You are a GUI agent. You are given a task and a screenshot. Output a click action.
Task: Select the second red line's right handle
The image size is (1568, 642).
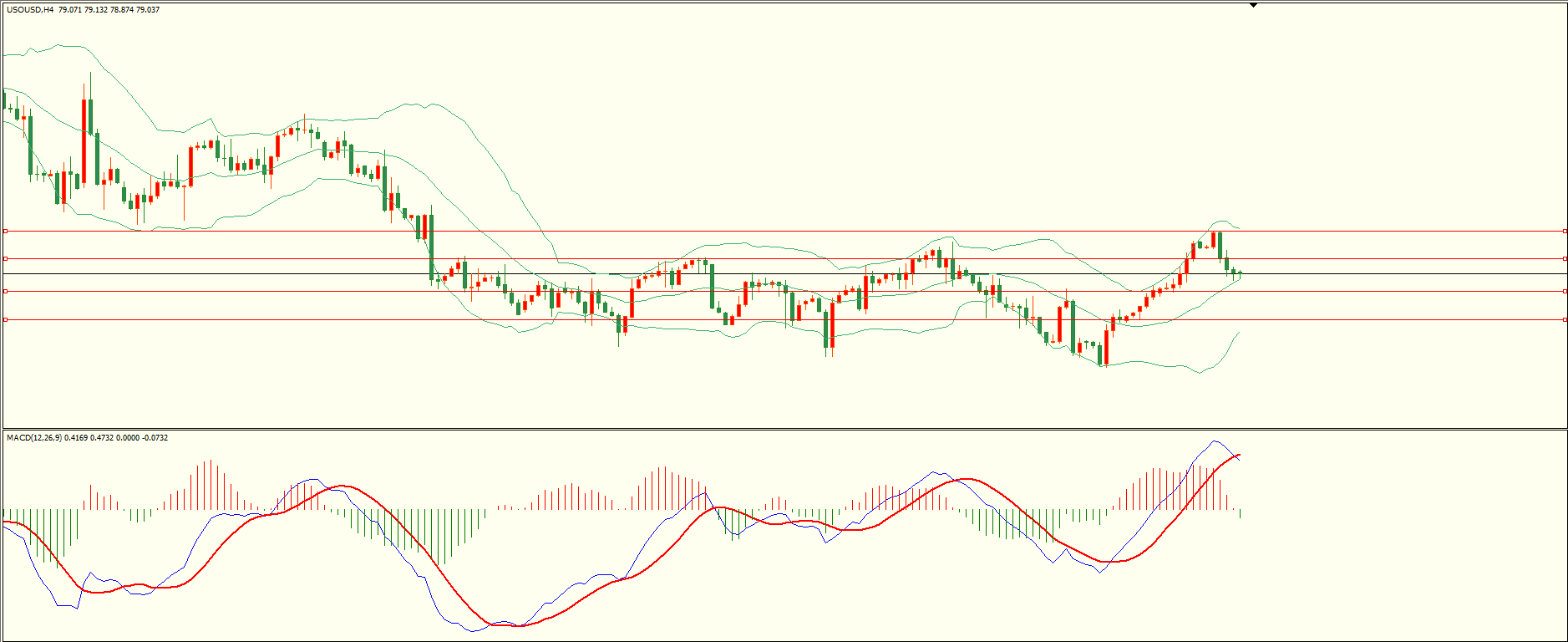1564,259
